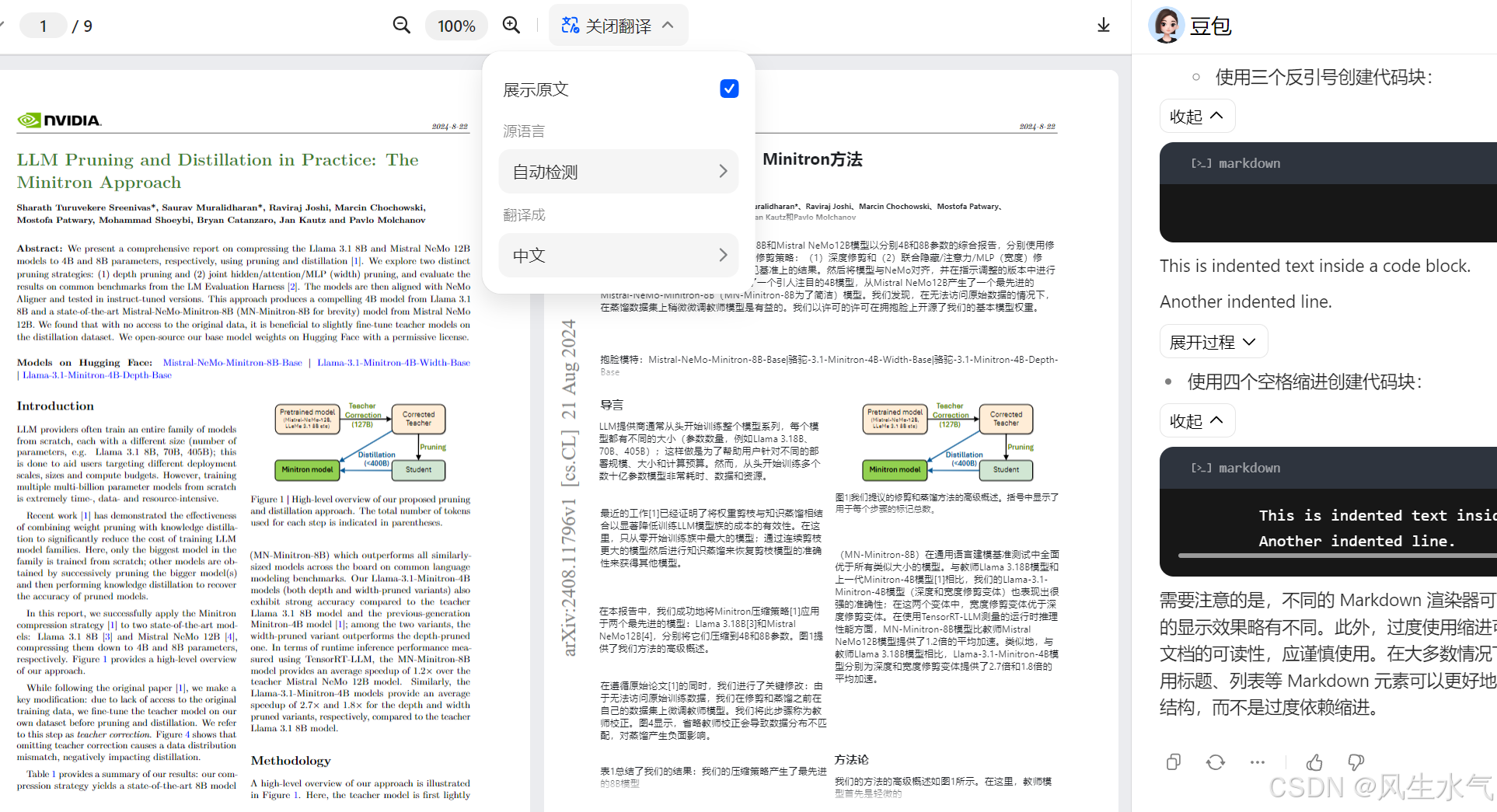Image resolution: width=1497 pixels, height=812 pixels.
Task: Click the download arrow icon
Action: click(1104, 26)
